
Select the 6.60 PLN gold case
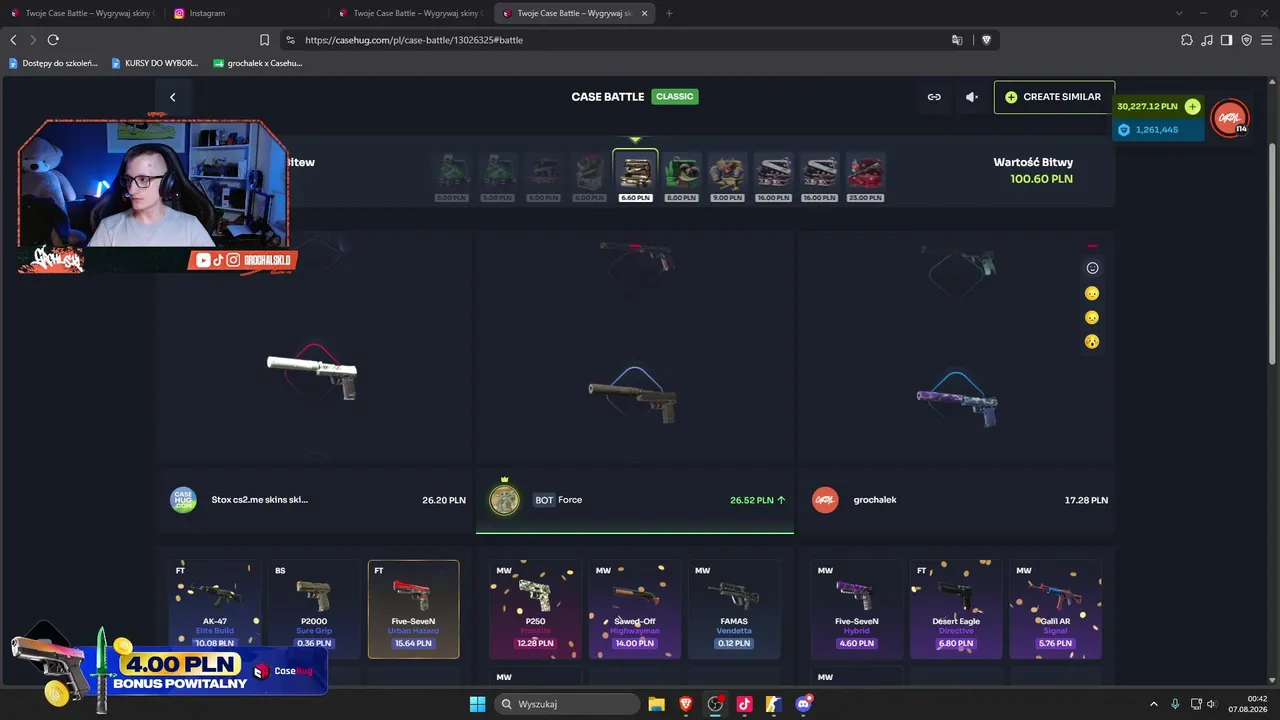click(635, 176)
